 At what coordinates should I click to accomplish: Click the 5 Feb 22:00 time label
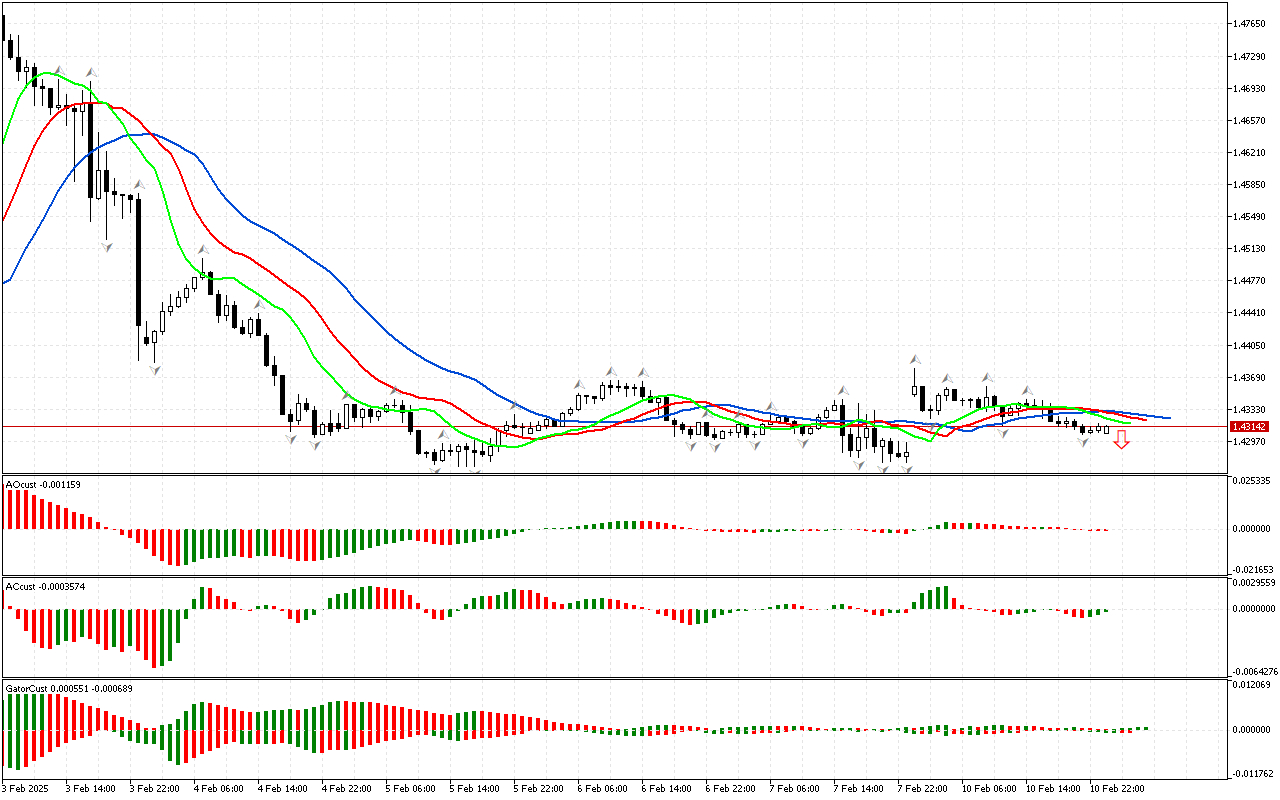pyautogui.click(x=538, y=788)
